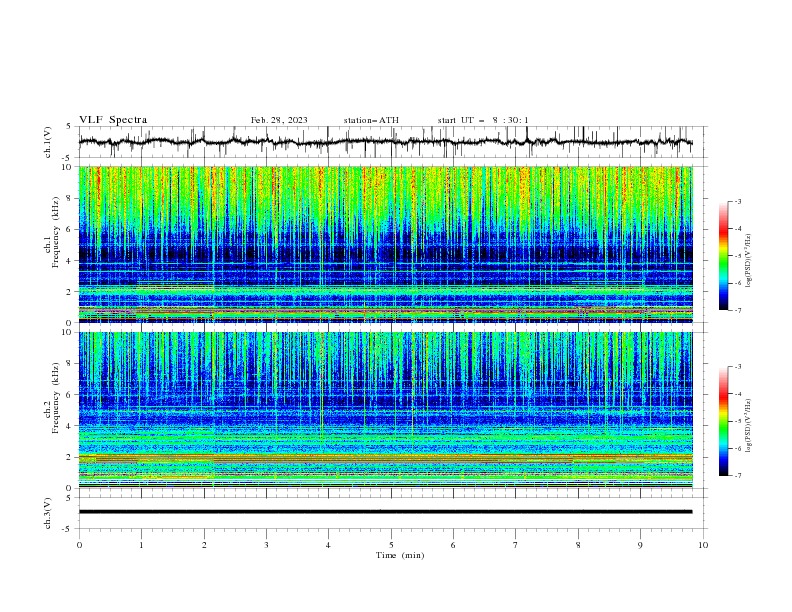Click time axis tick label "4"
The height and width of the screenshot is (612, 792).
click(328, 545)
